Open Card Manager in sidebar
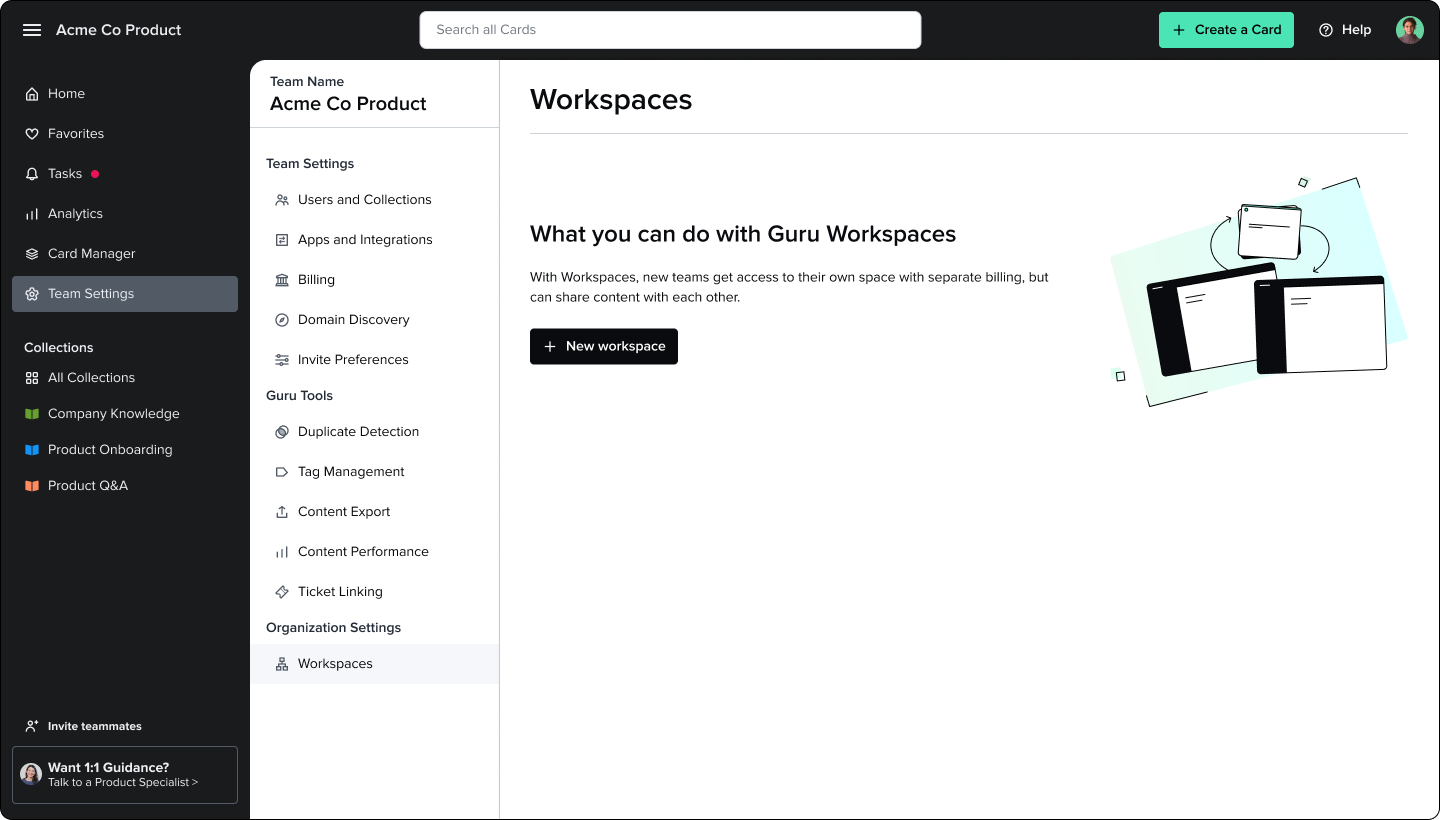This screenshot has width=1440, height=820. point(125,254)
